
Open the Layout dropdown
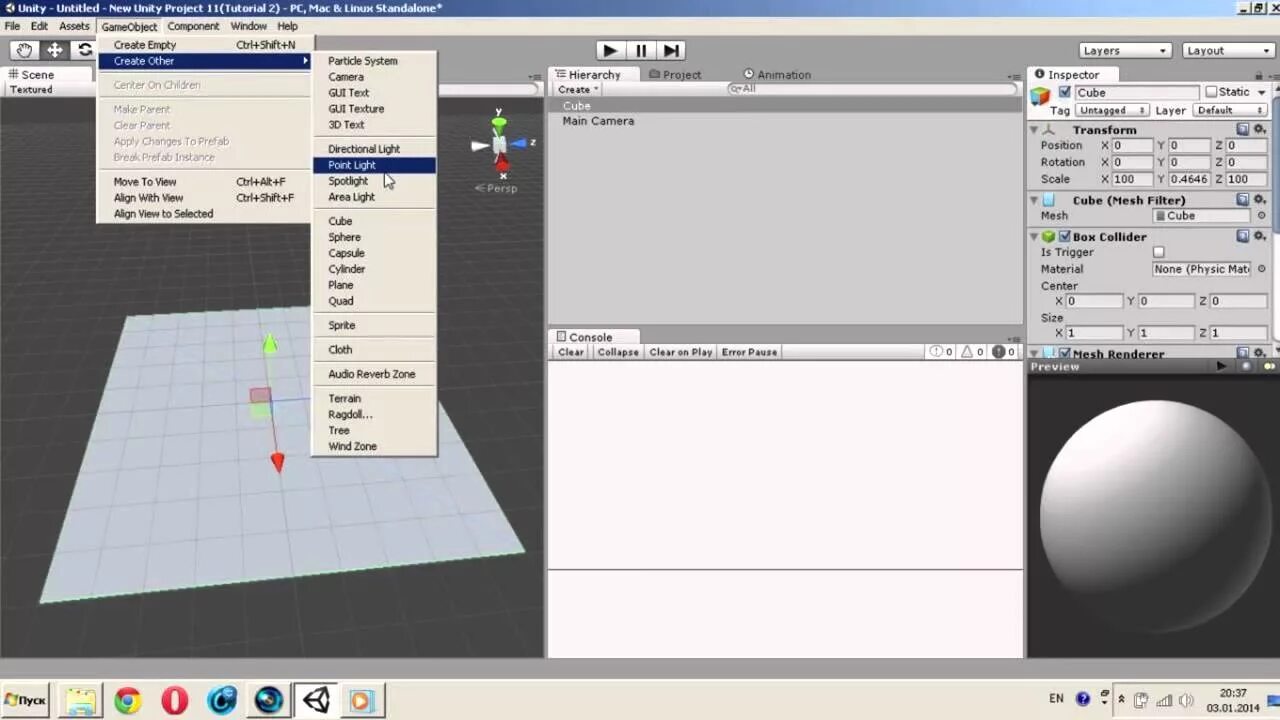pyautogui.click(x=1227, y=50)
